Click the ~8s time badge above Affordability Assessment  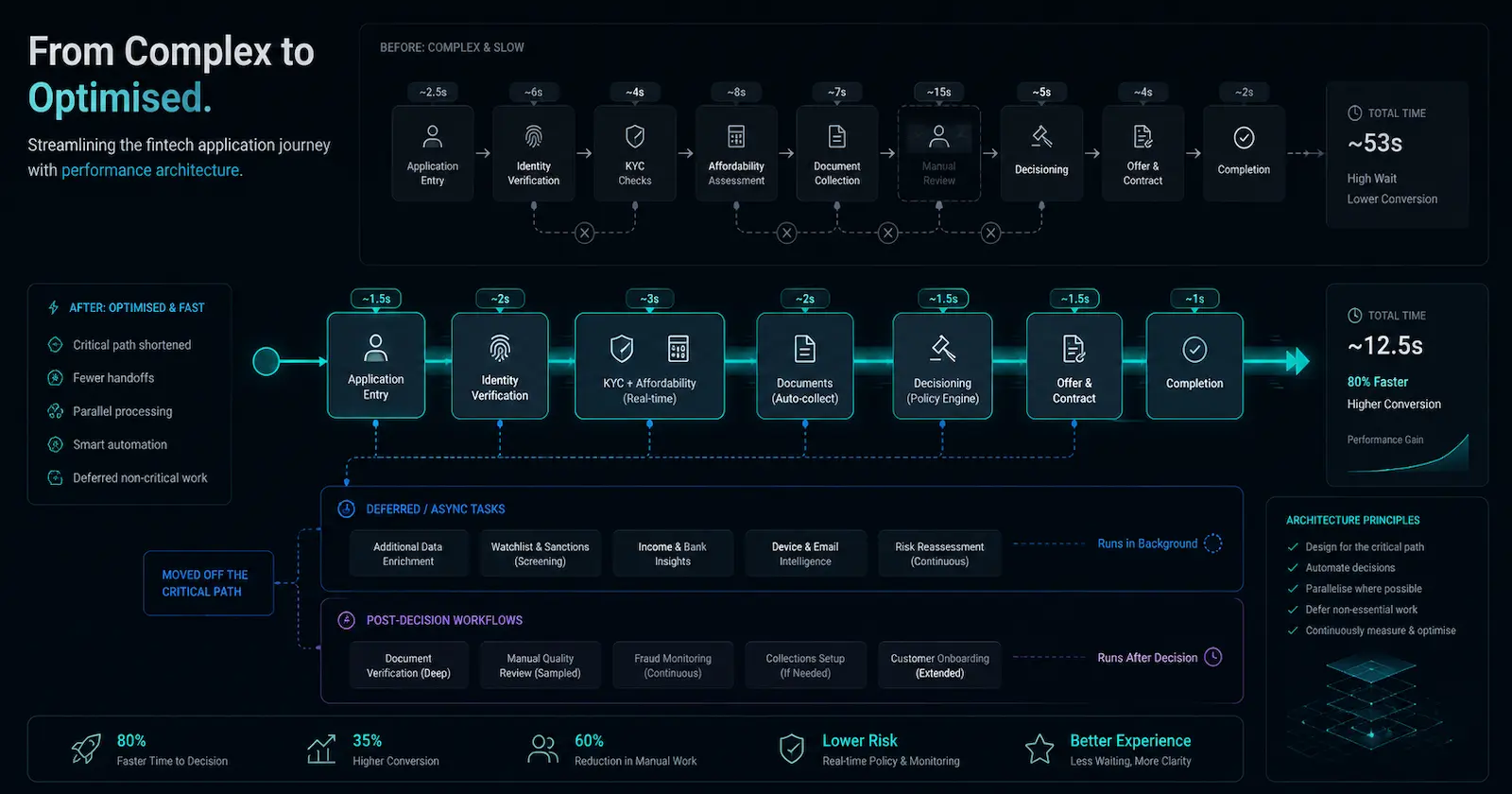tap(736, 92)
